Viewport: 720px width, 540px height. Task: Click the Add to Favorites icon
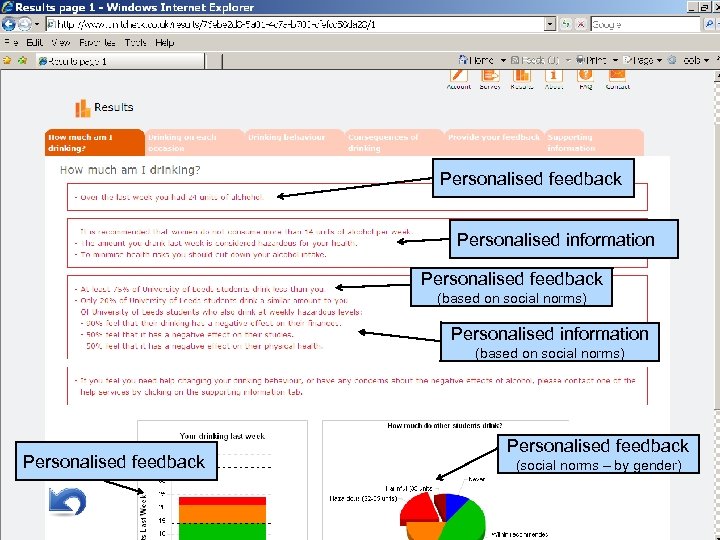pyautogui.click(x=22, y=61)
